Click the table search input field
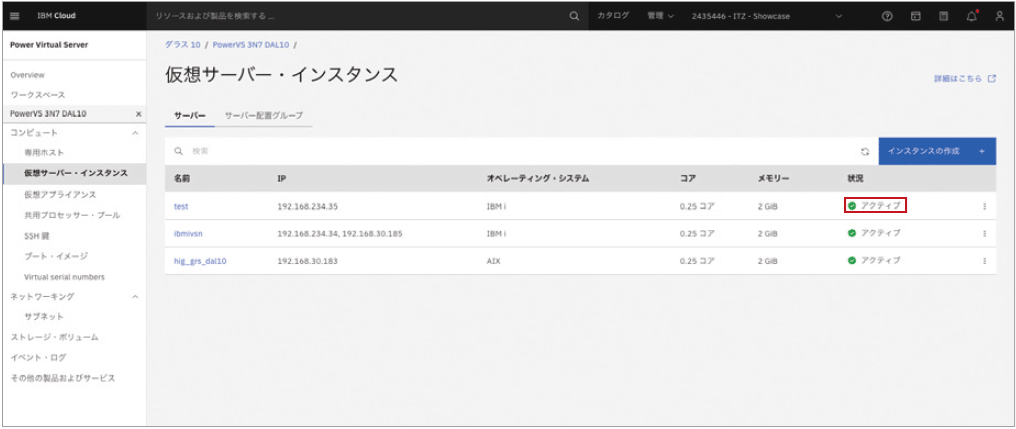 click(x=500, y=151)
